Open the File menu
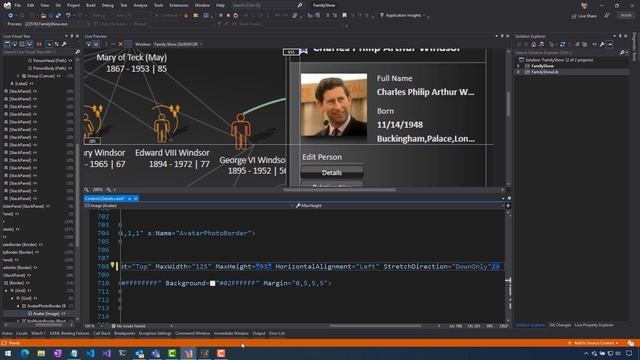The height and width of the screenshot is (360, 640). pos(18,5)
